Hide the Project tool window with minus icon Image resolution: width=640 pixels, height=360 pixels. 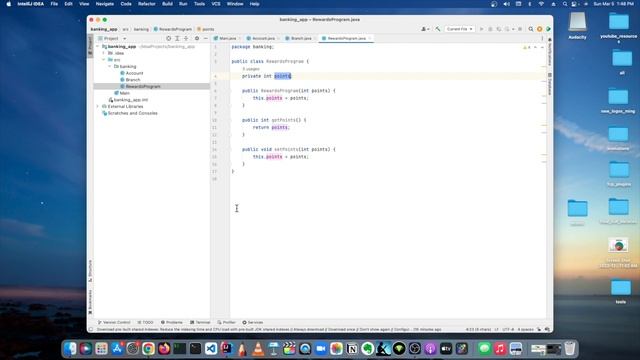206,38
